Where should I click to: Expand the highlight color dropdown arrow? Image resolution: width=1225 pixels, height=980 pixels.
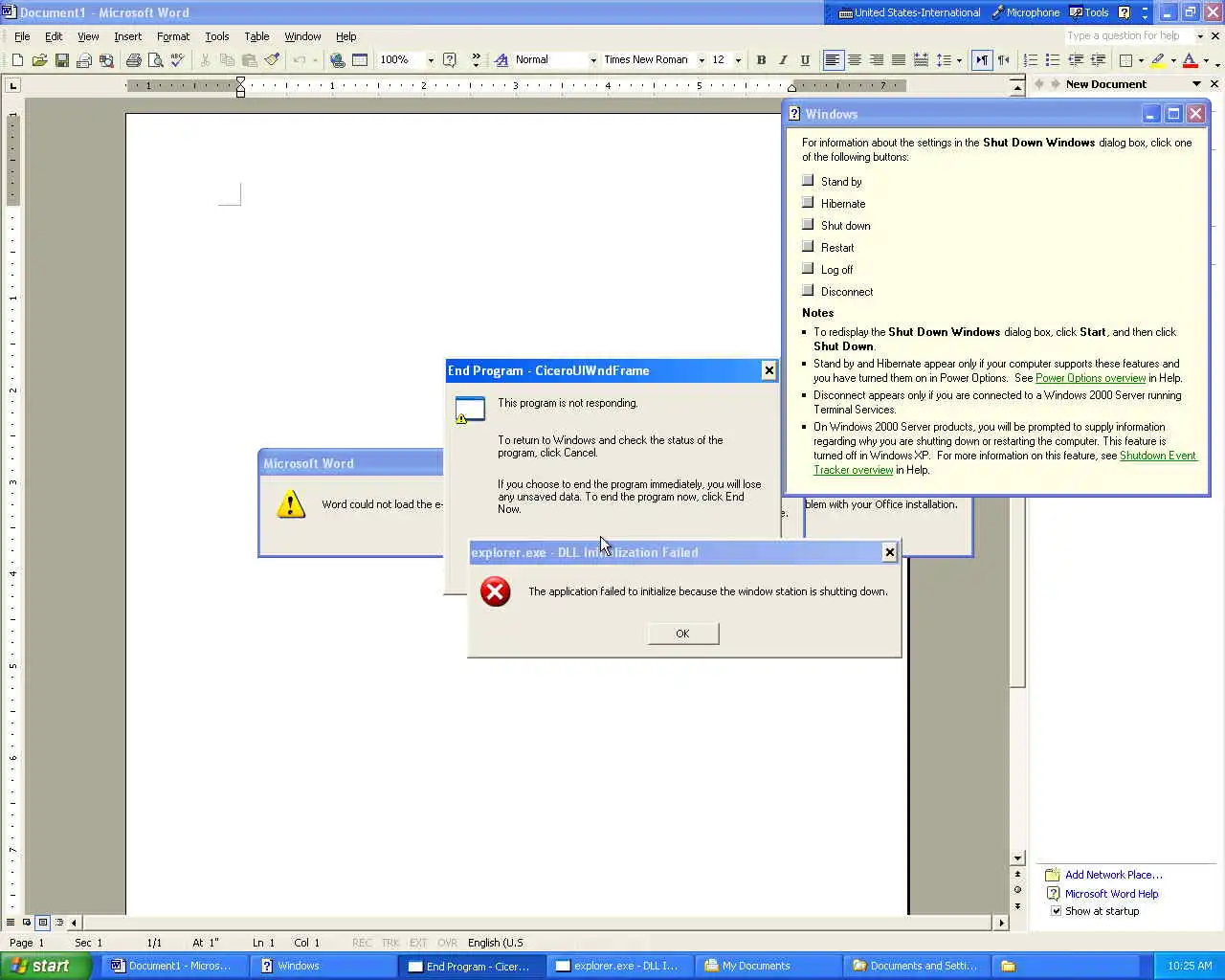coord(1173,60)
